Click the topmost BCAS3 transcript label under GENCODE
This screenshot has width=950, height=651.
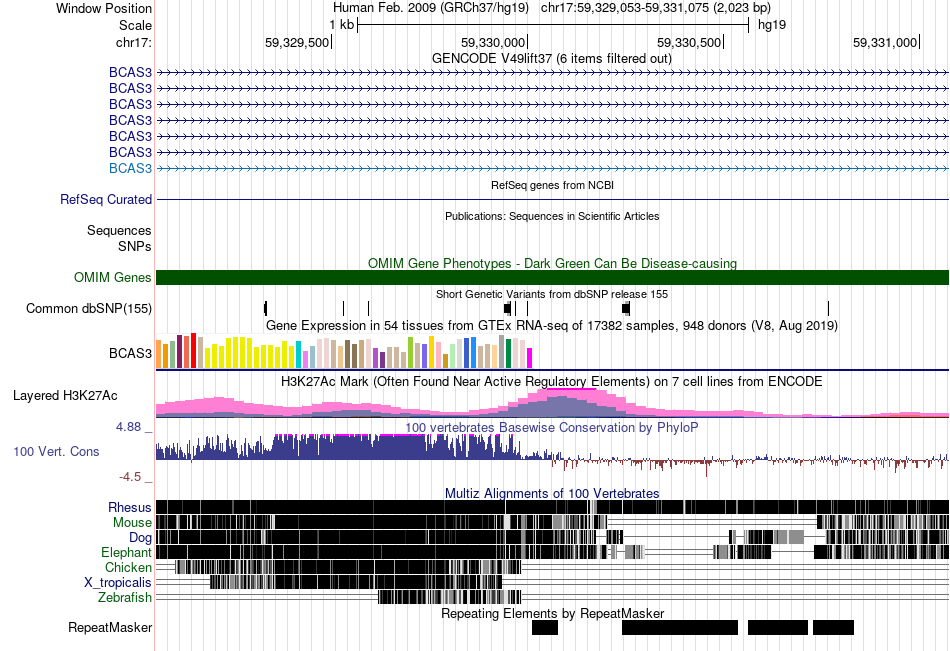click(130, 73)
